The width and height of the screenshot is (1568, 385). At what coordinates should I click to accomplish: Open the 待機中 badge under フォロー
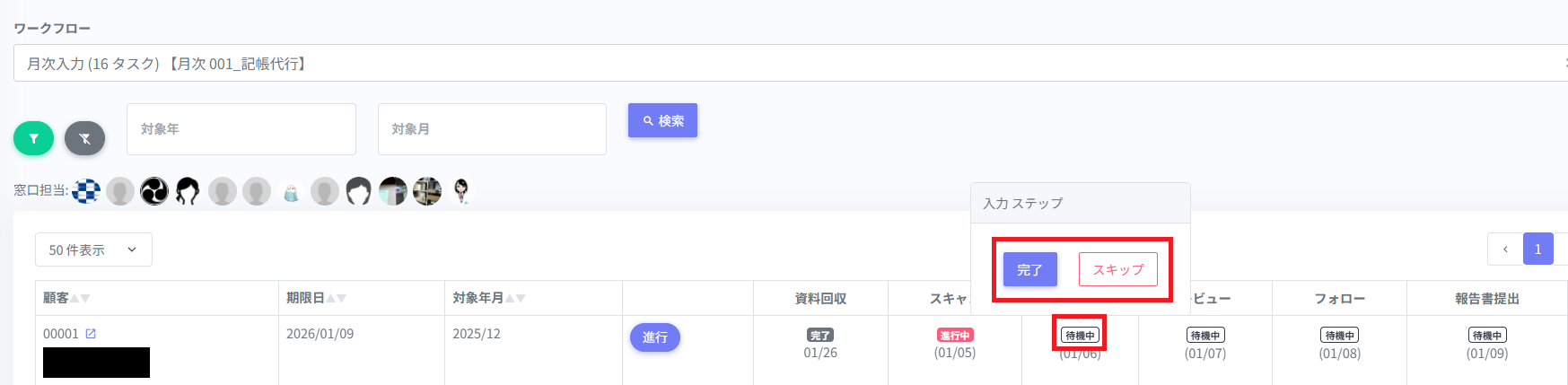[x=1339, y=335]
